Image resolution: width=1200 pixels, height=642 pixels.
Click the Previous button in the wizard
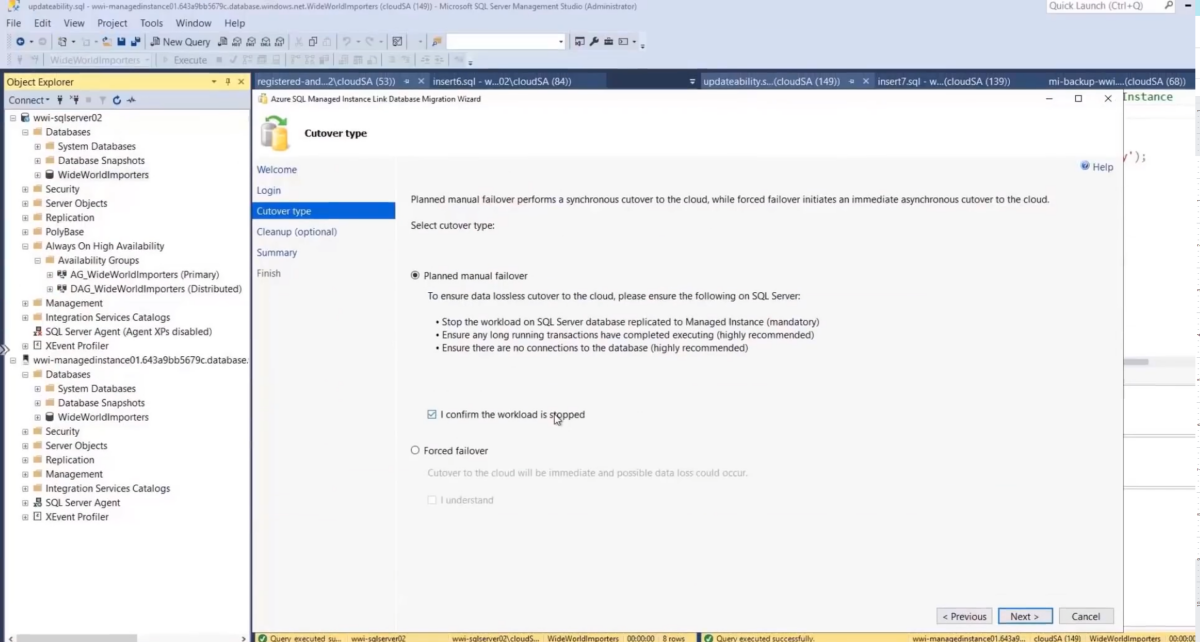964,616
